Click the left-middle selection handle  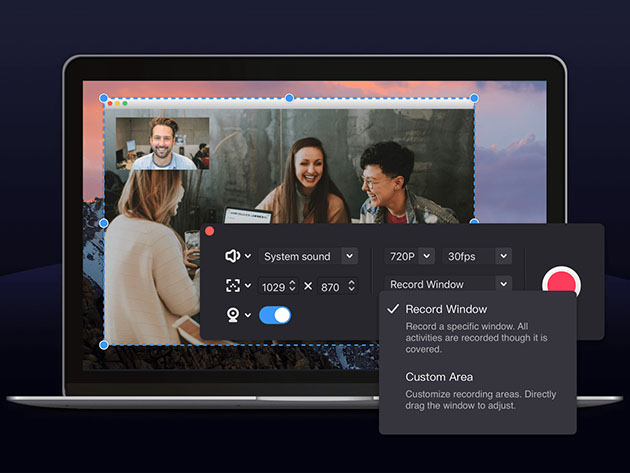(x=104, y=223)
